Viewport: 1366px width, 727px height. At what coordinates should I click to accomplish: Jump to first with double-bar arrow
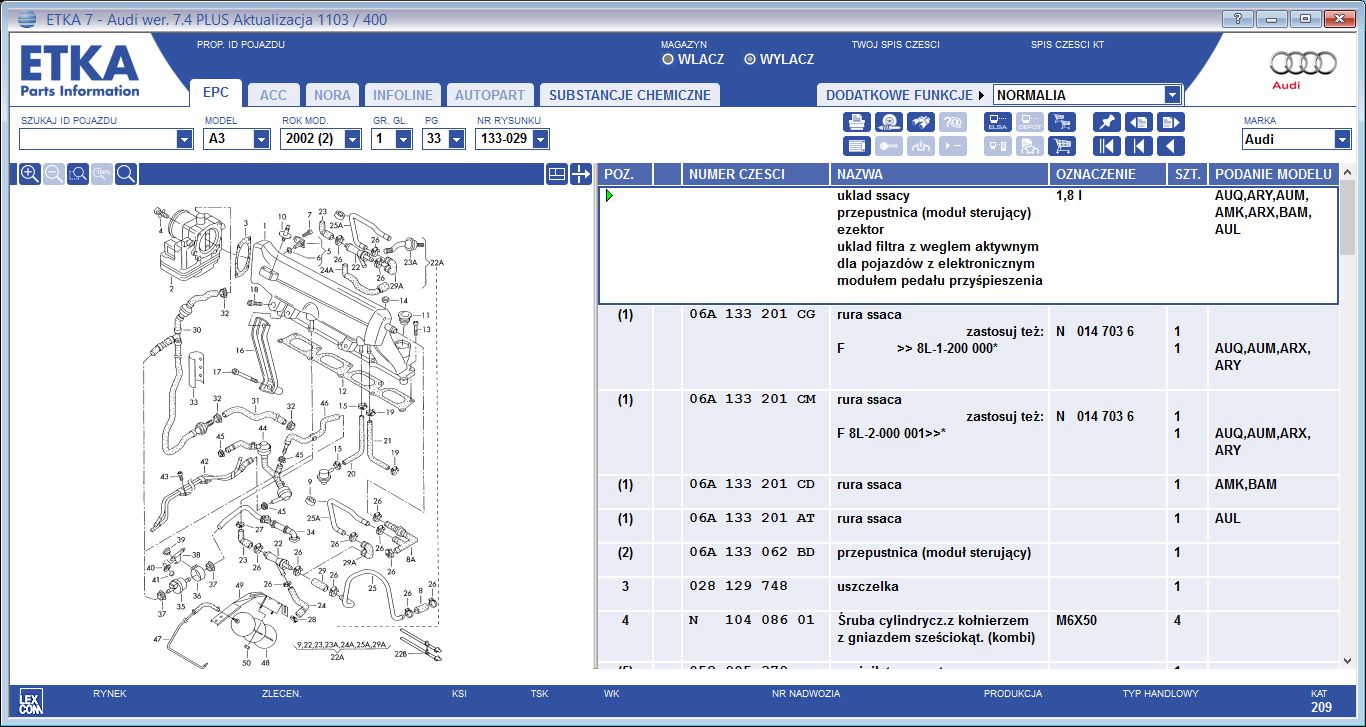pyautogui.click(x=1106, y=146)
